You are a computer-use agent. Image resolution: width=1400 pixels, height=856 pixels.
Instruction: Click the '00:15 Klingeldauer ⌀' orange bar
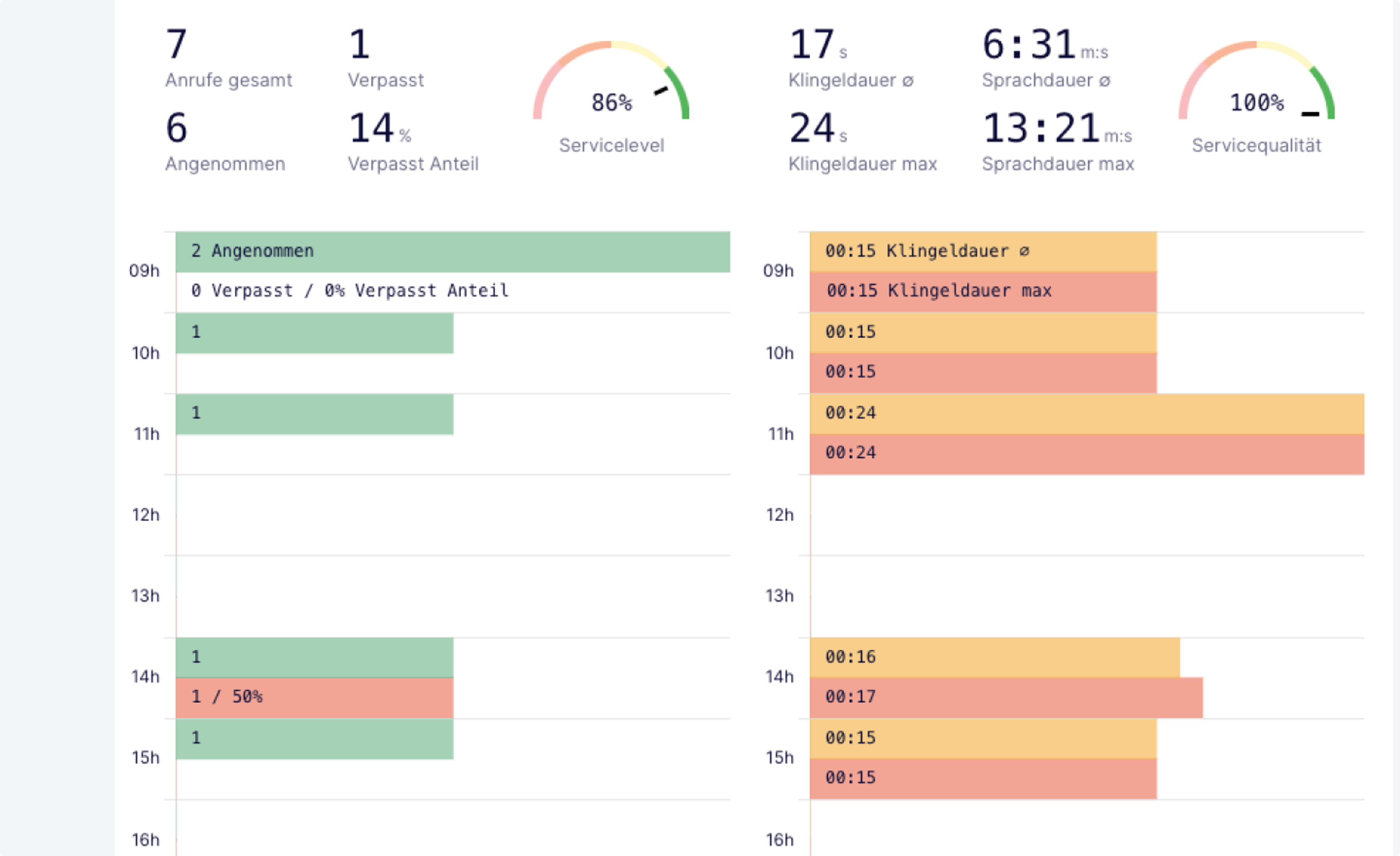pyautogui.click(x=983, y=252)
